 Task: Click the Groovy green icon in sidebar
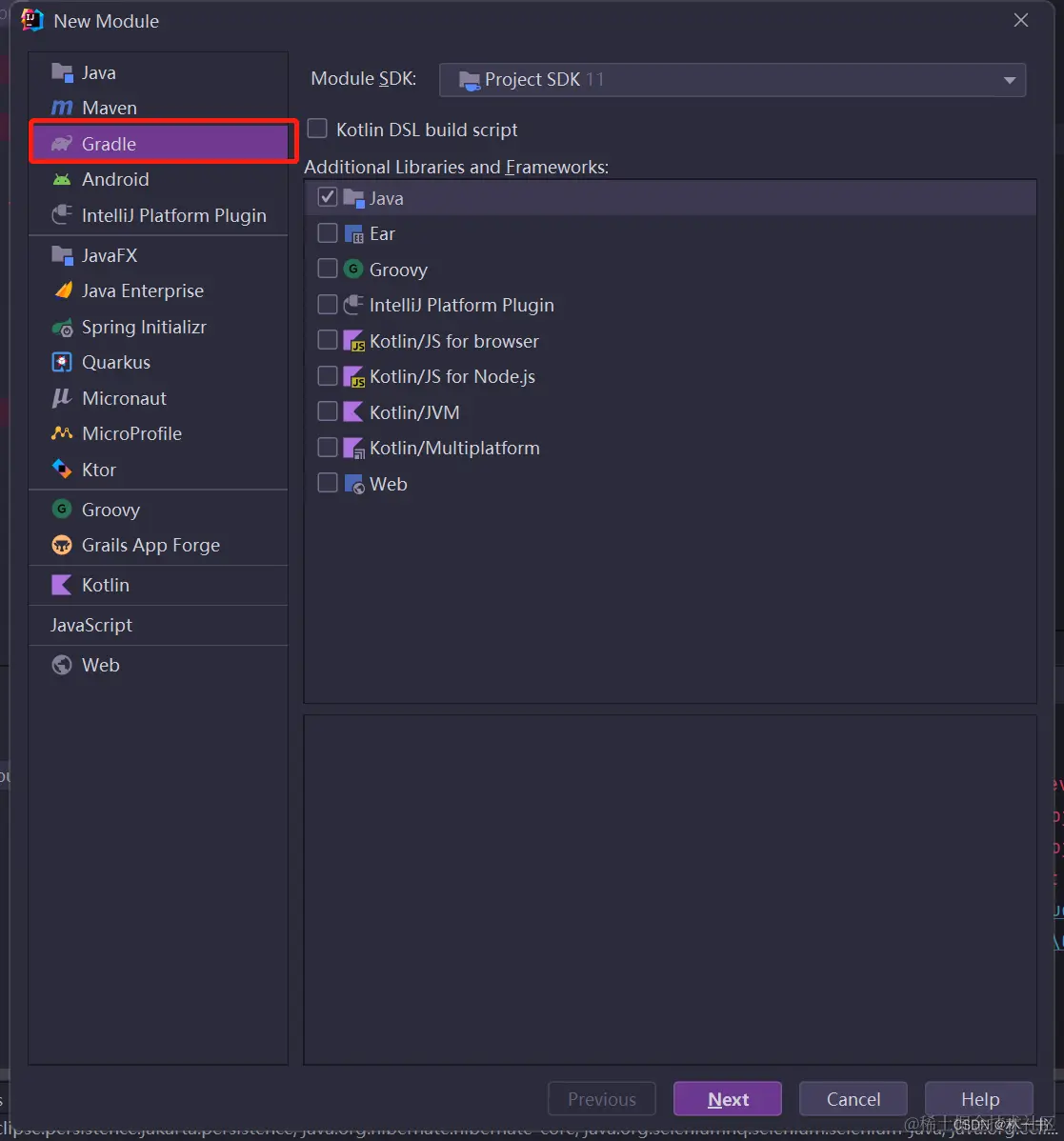click(x=63, y=509)
